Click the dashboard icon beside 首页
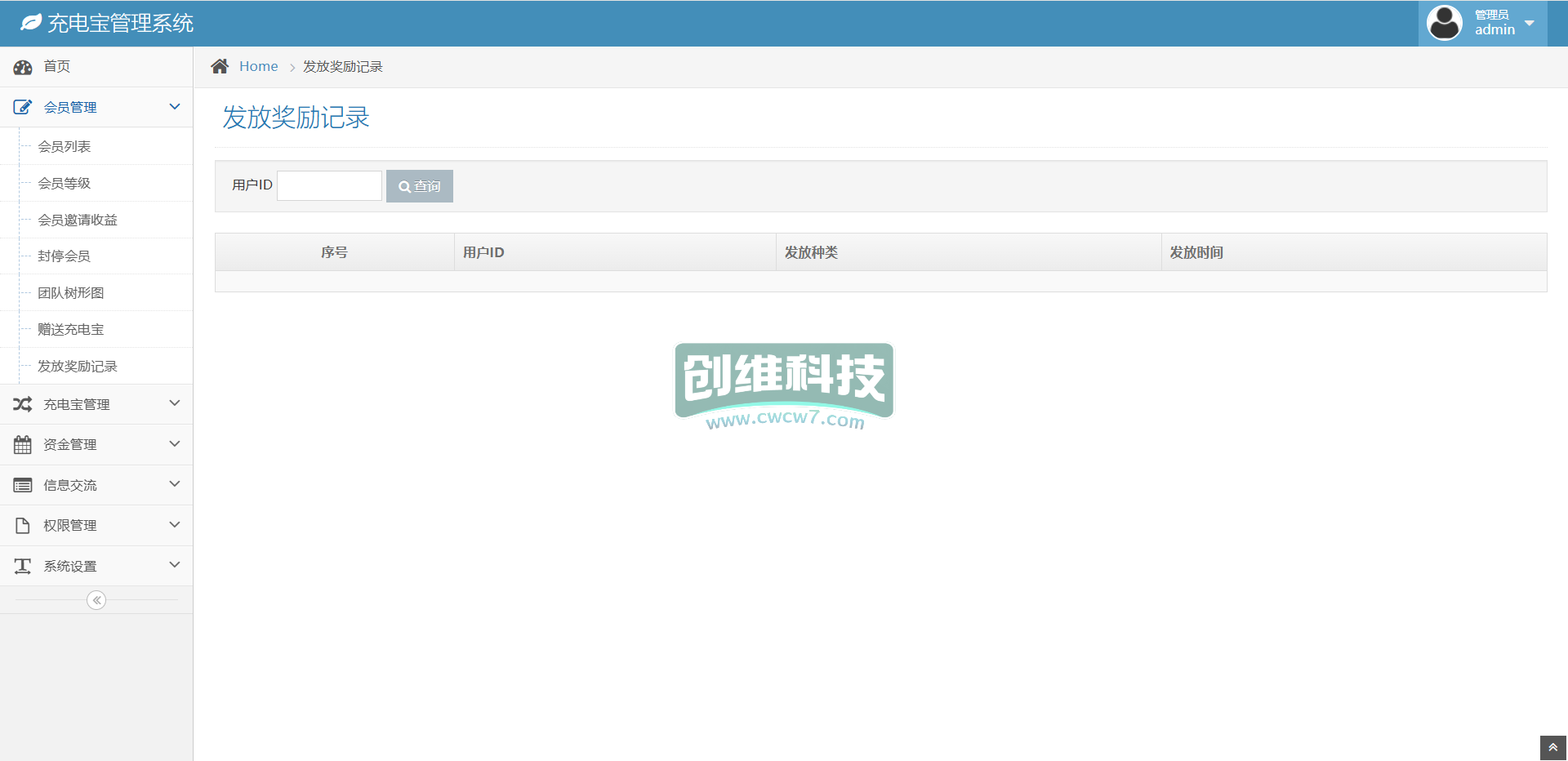This screenshot has width=1568, height=761. point(23,67)
